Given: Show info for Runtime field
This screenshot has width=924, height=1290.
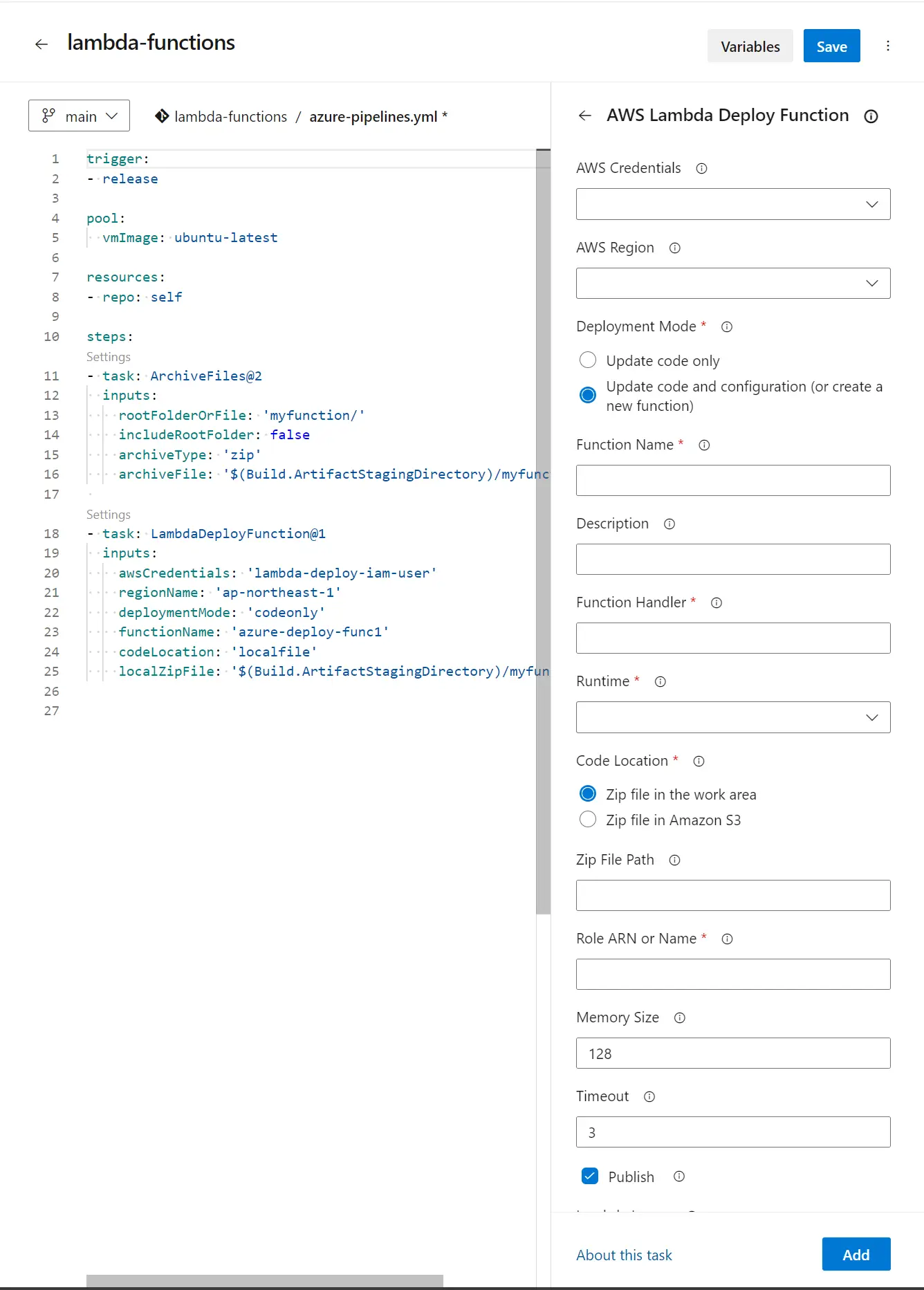Looking at the screenshot, I should tap(660, 681).
